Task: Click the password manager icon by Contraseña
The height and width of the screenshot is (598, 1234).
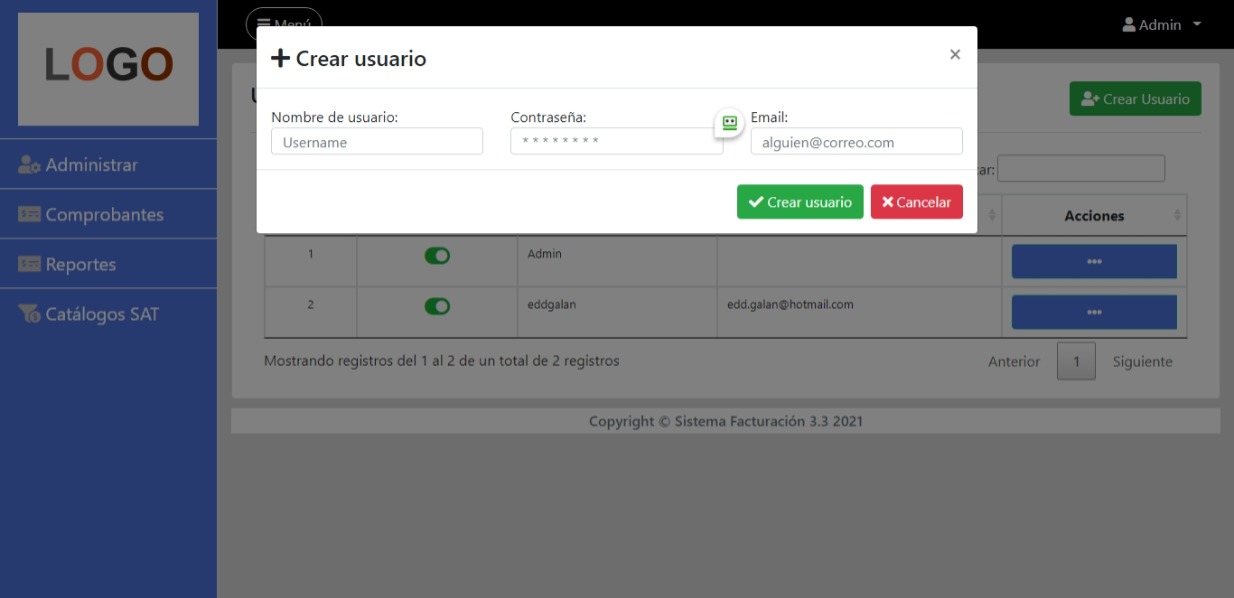Action: click(x=729, y=123)
